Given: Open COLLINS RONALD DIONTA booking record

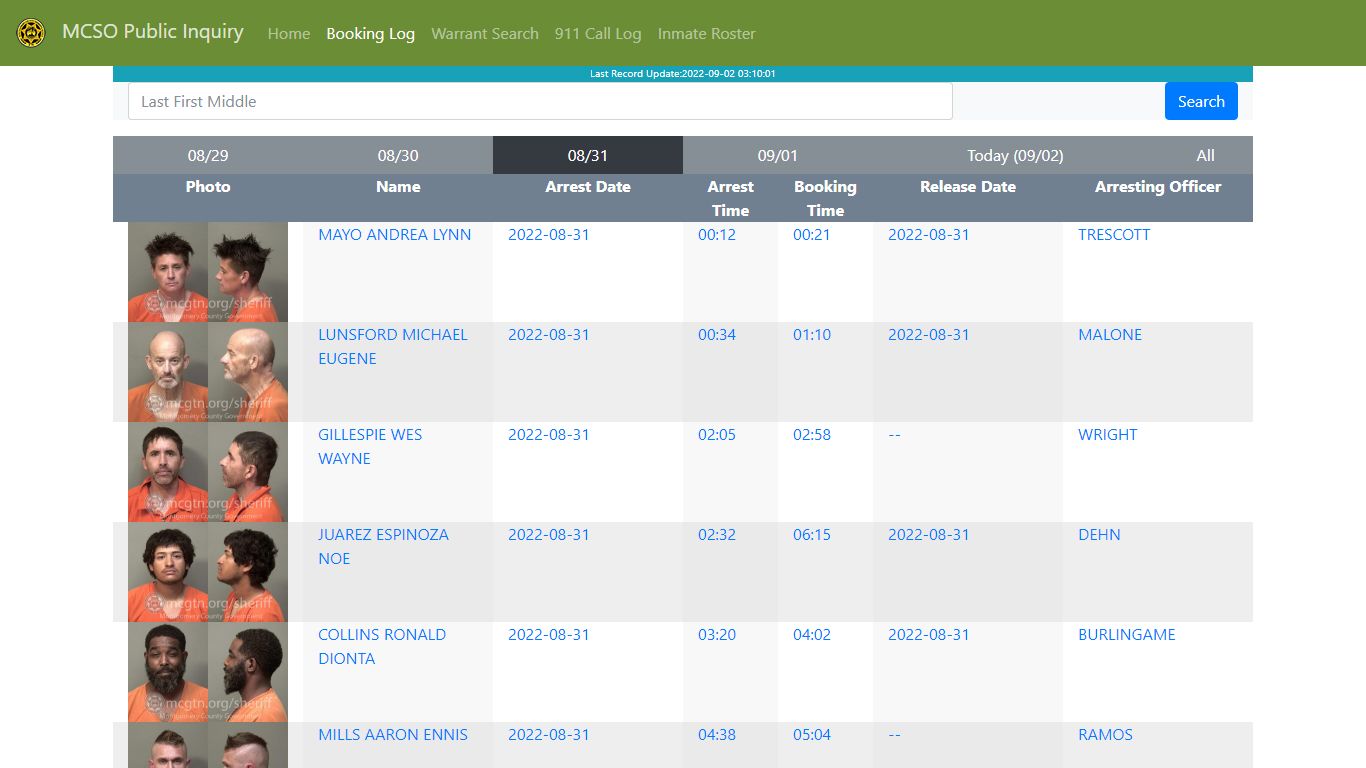Looking at the screenshot, I should point(382,646).
